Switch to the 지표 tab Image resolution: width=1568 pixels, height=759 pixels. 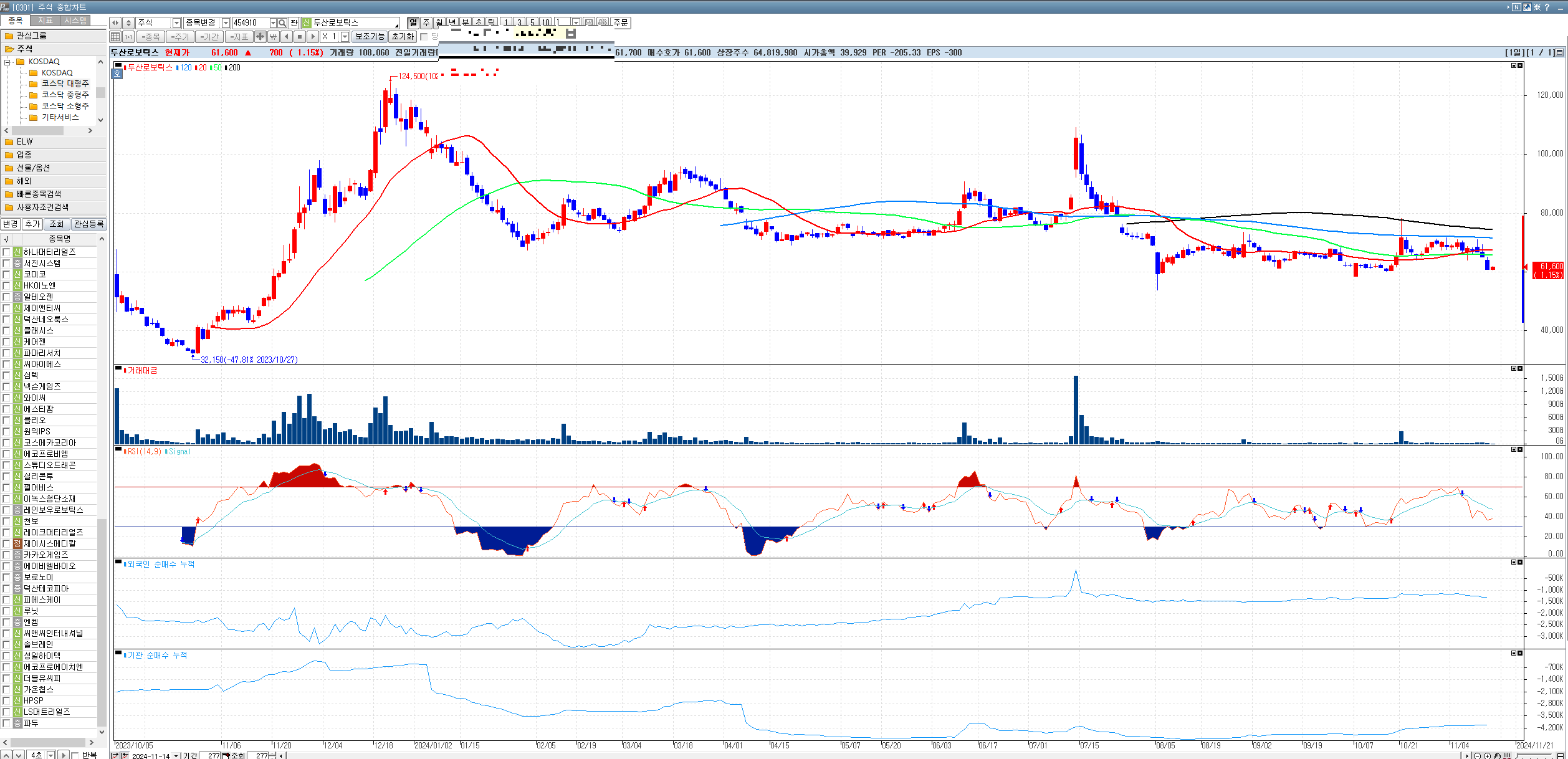(45, 21)
